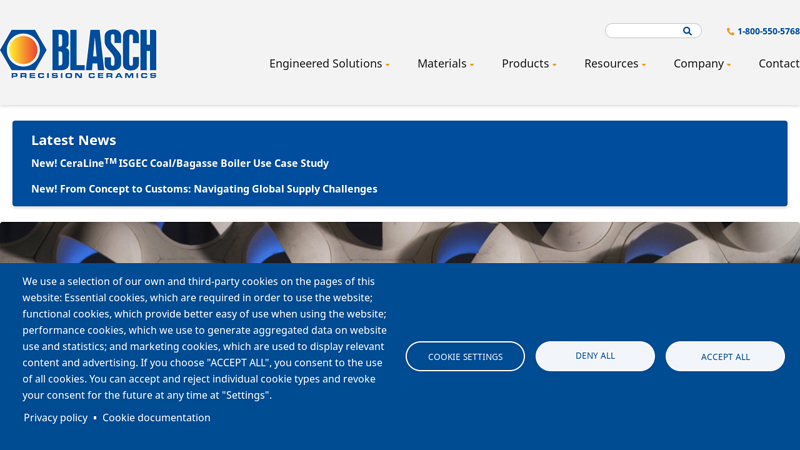Open Cookie Settings
Screen dimensions: 800x450
(465, 357)
